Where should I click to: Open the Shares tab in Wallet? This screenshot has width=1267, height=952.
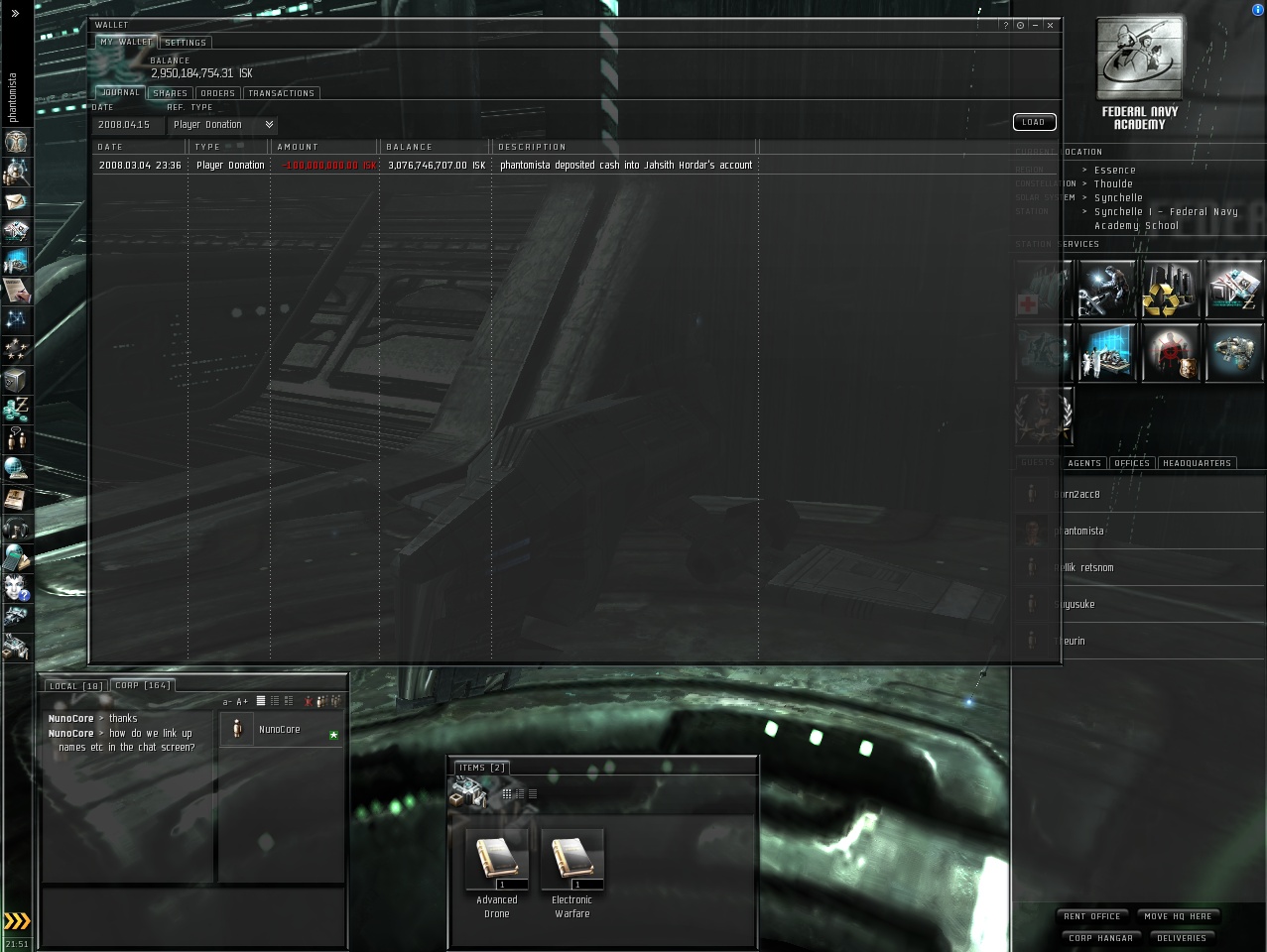[170, 93]
